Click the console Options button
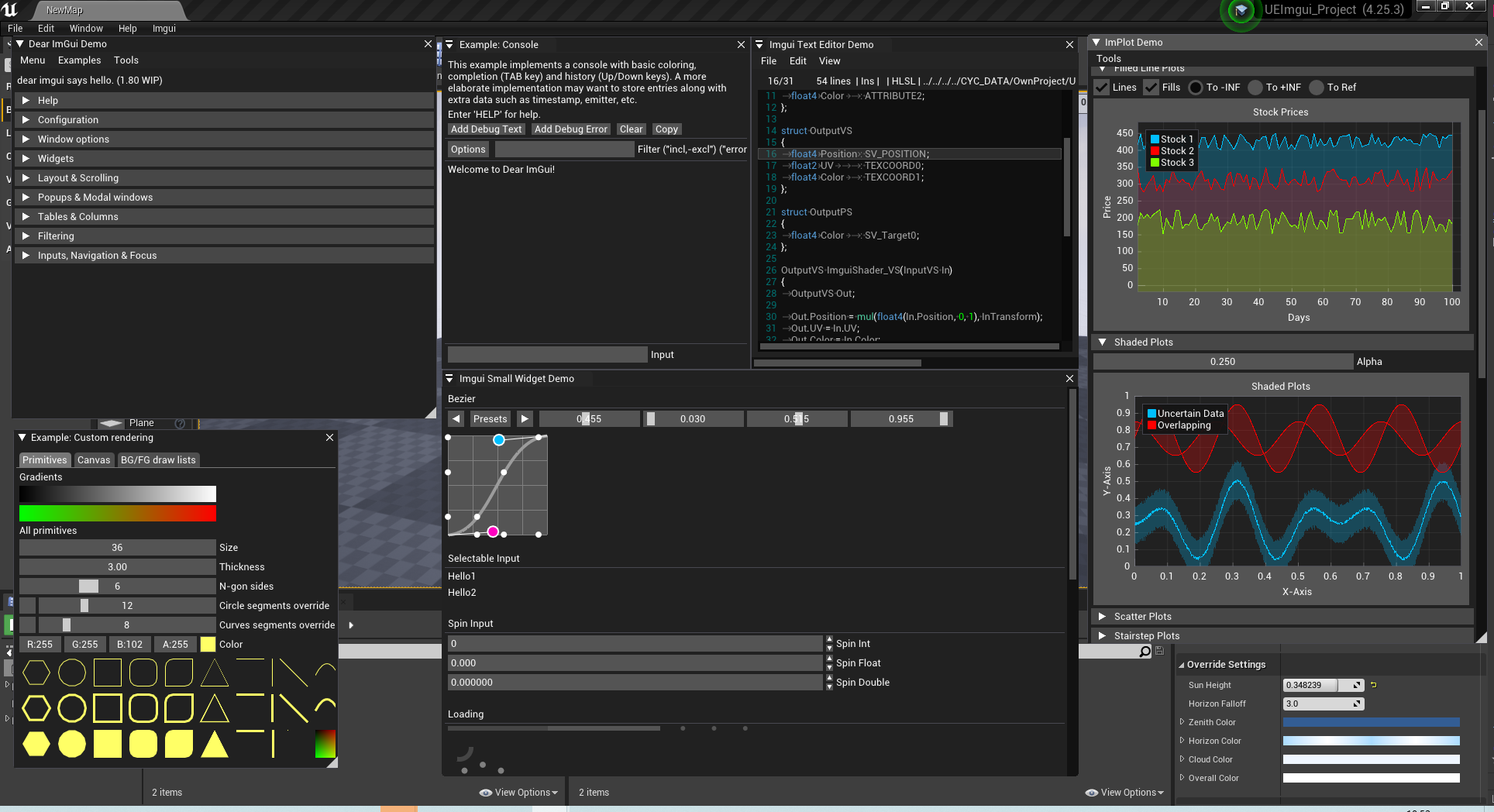This screenshot has width=1494, height=812. coord(468,150)
